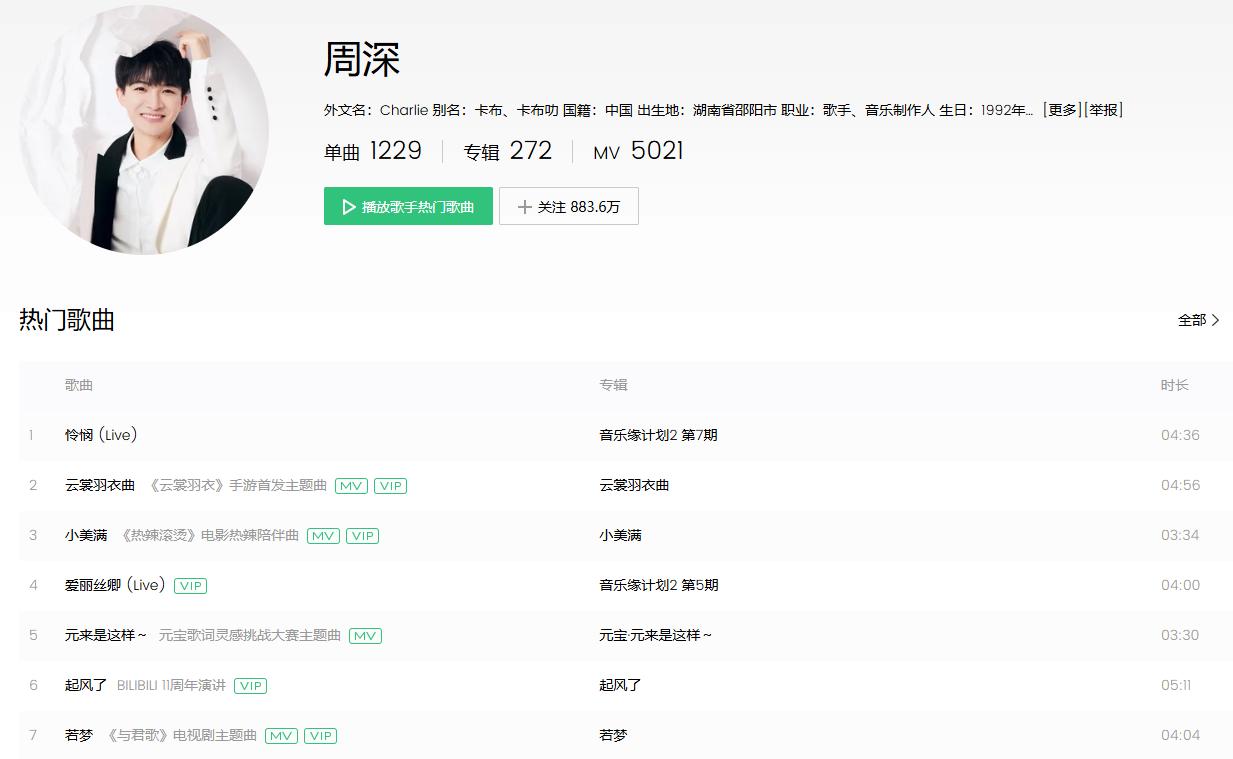Click the VIP badge on 起风了
This screenshot has height=759, width=1233.
[250, 685]
